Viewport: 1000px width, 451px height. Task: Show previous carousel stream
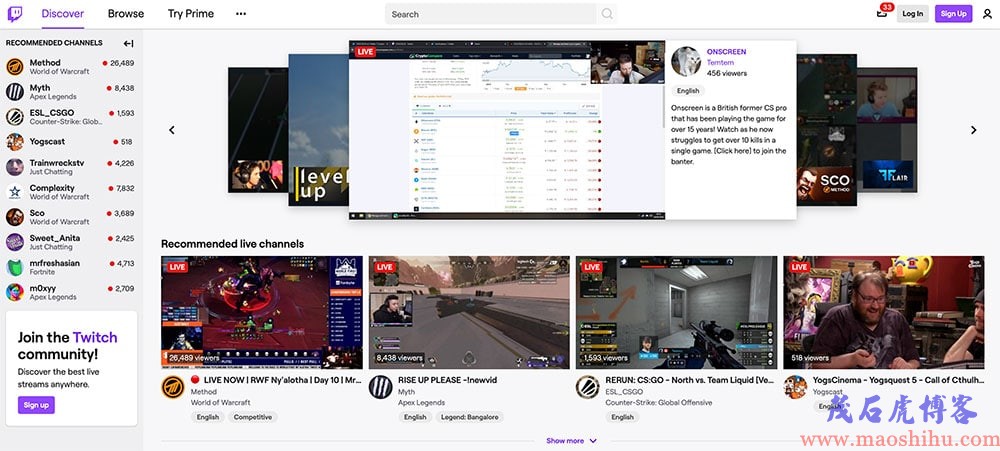[x=172, y=130]
